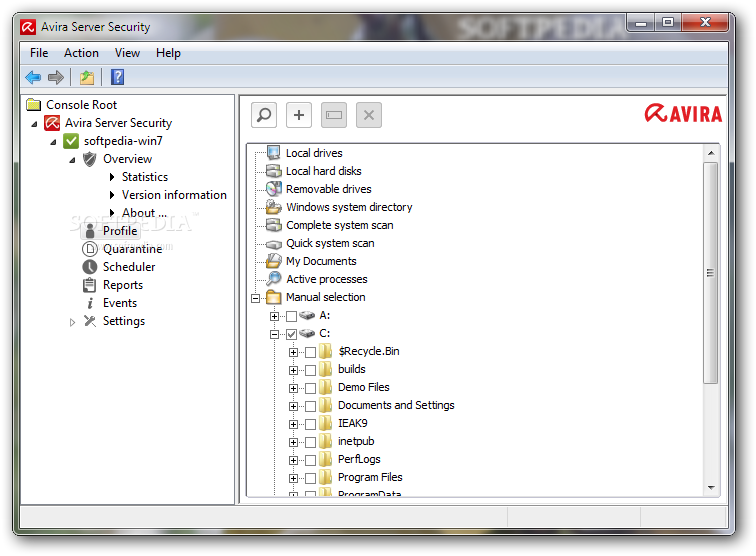756x556 pixels.
Task: Click the profile list scrollbar thumb
Action: point(711,273)
